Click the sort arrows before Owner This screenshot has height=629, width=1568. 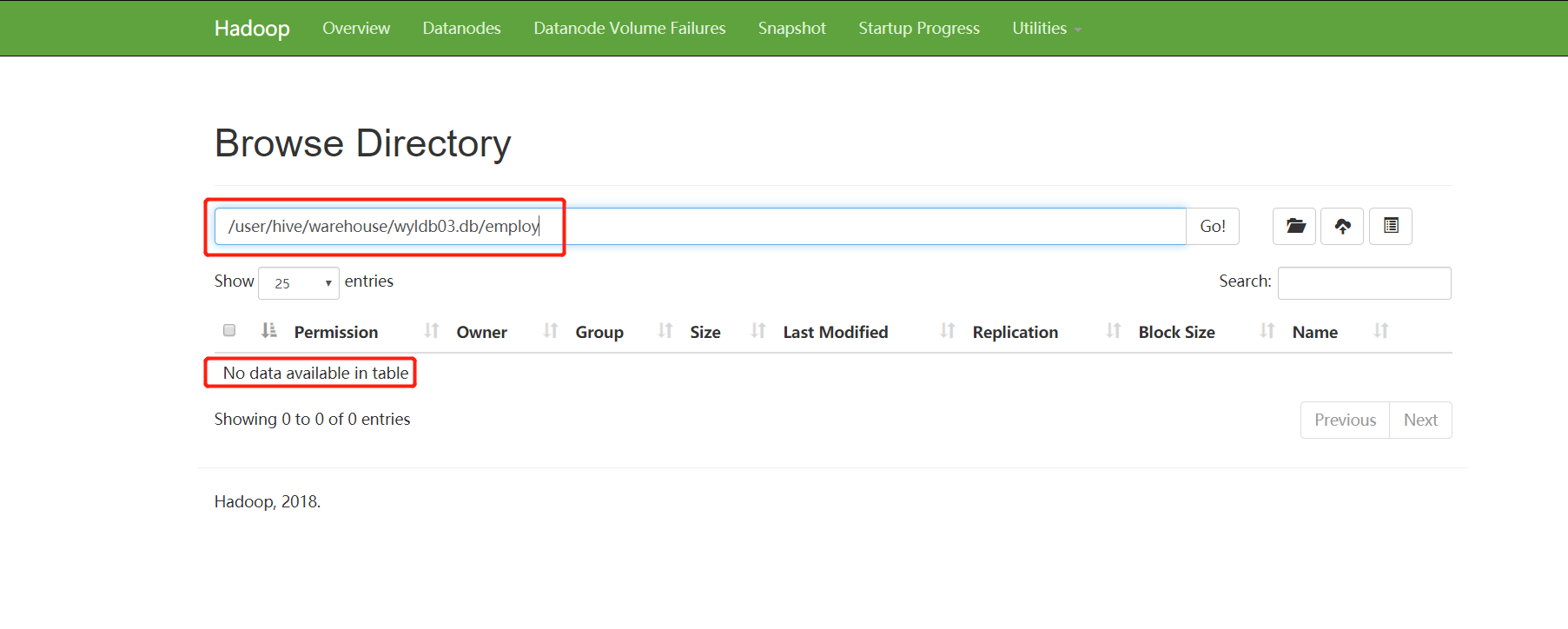click(x=432, y=330)
